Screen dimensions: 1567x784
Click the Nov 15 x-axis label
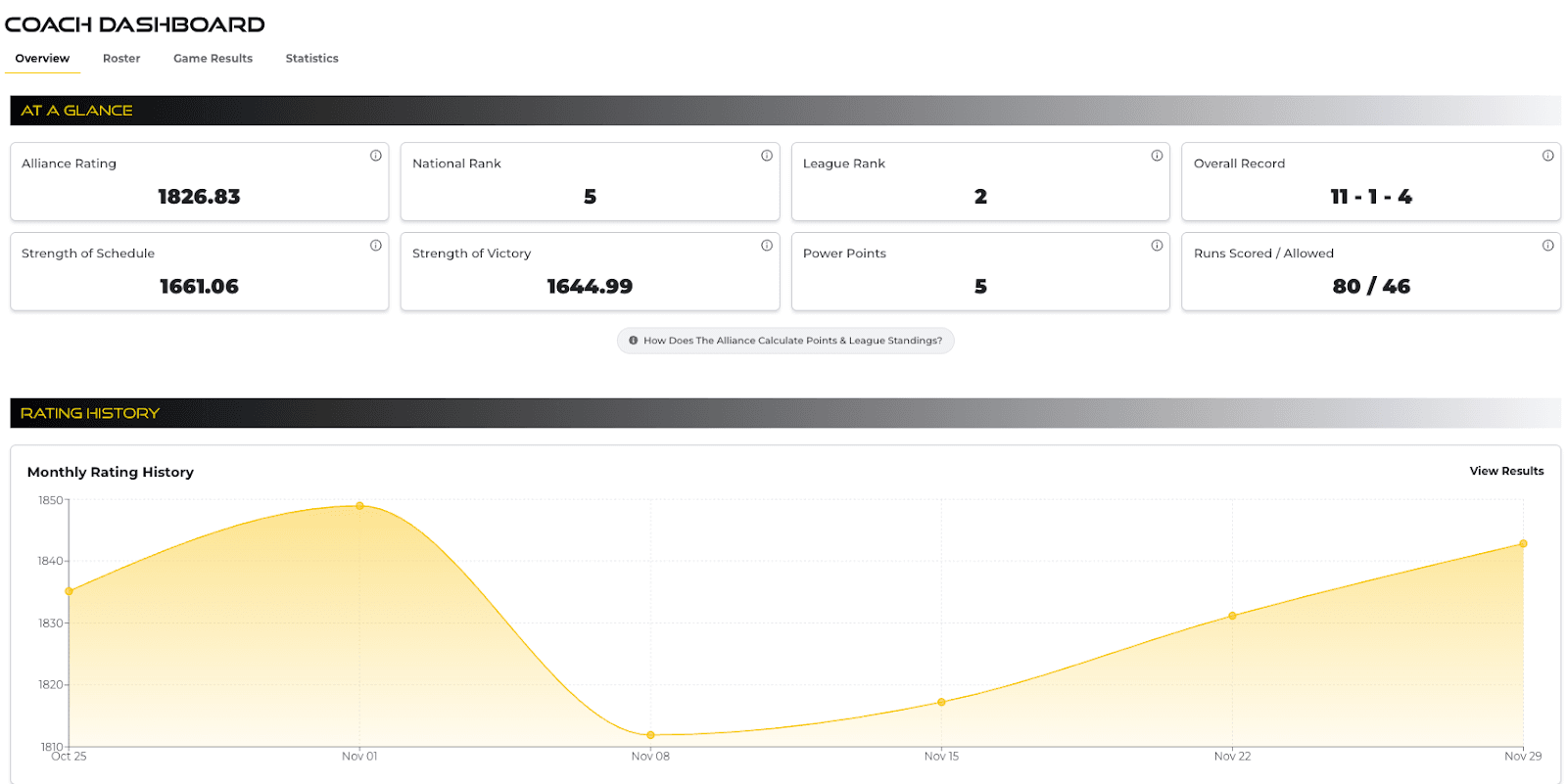[941, 756]
